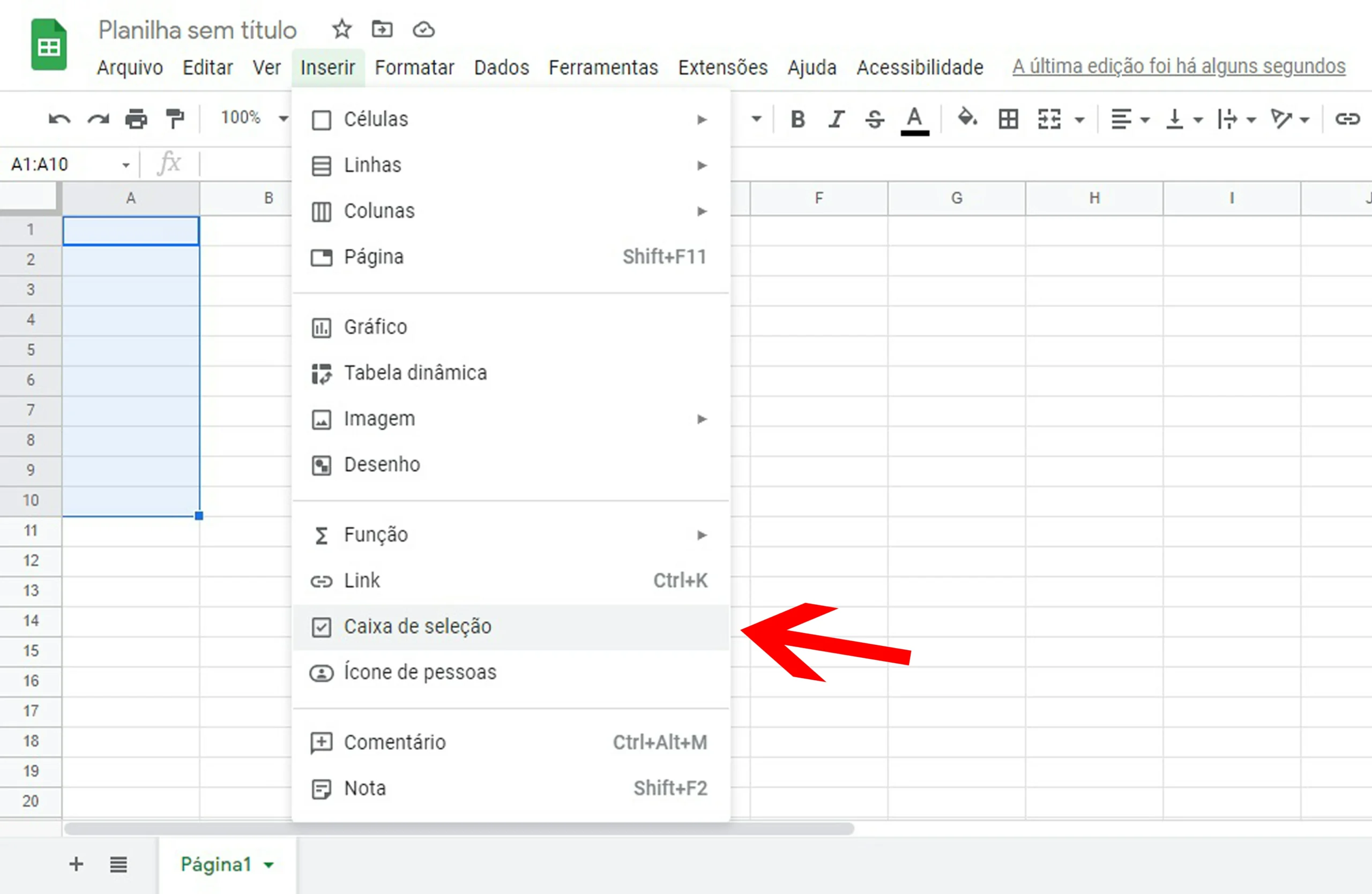Click the select-all corner box
Viewport: 1372px width, 894px height.
(x=30, y=198)
